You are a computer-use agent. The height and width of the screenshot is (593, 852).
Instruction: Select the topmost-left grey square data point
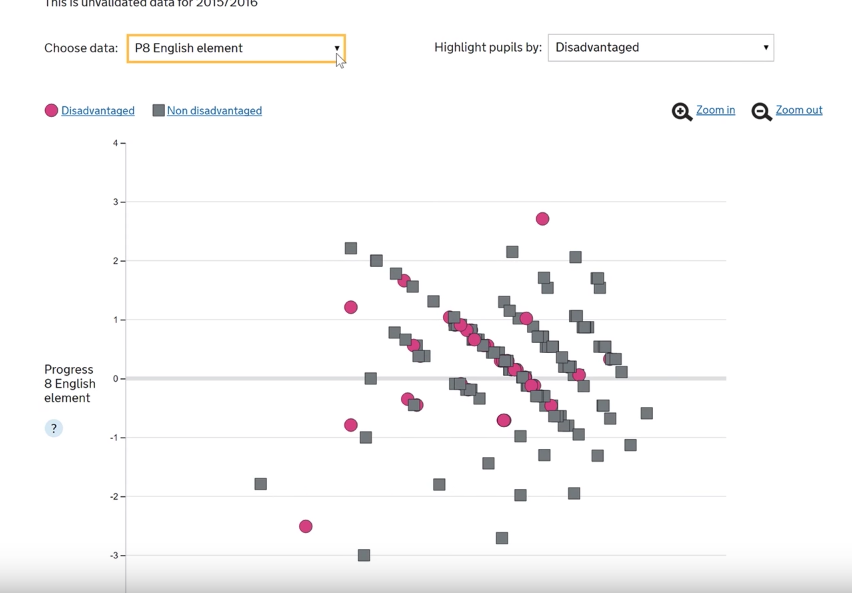(x=351, y=248)
